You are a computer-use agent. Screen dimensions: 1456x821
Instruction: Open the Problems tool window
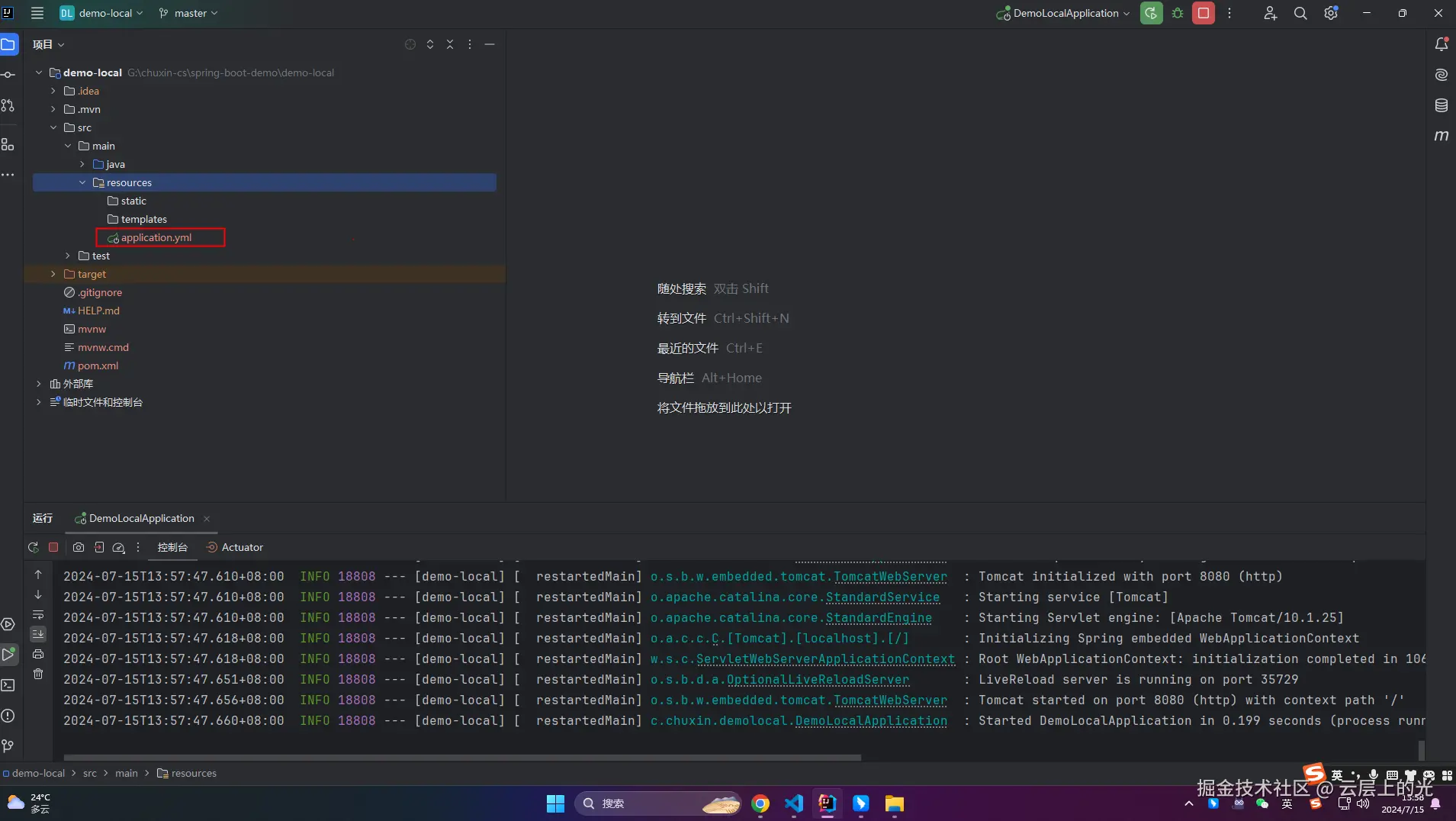[x=8, y=716]
